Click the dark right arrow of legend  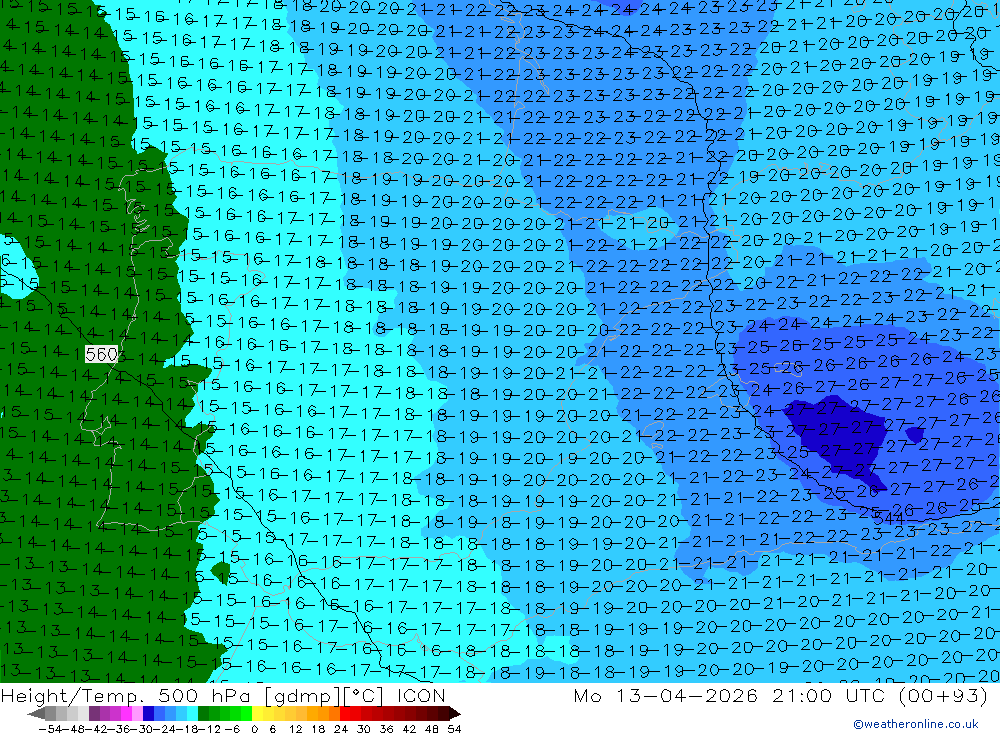[454, 713]
